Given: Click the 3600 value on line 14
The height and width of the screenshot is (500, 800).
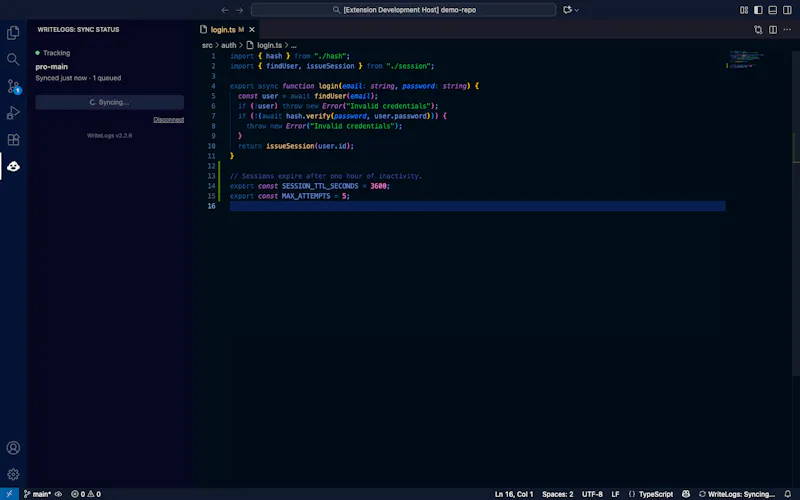Looking at the screenshot, I should coord(378,186).
